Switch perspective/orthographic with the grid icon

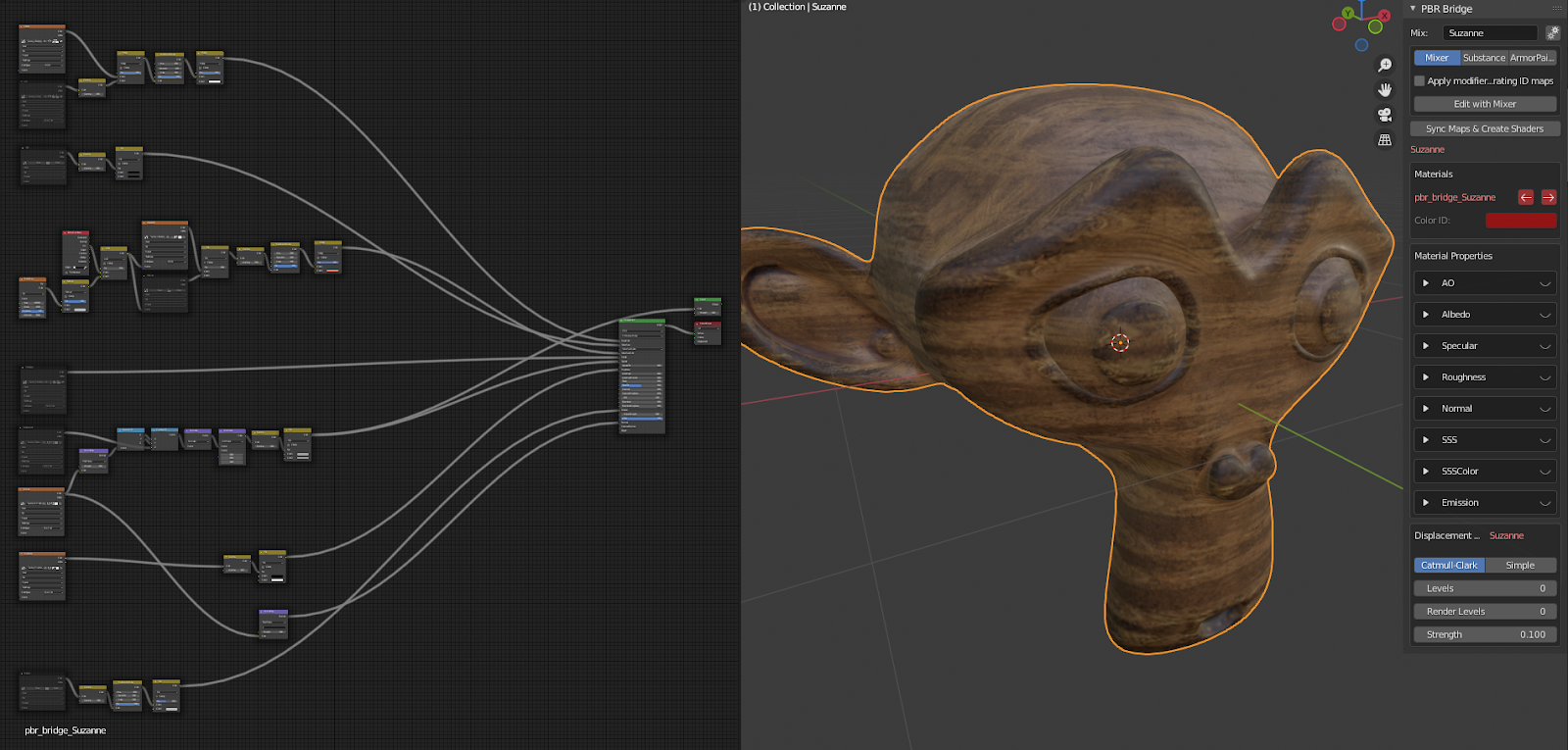[x=1385, y=140]
